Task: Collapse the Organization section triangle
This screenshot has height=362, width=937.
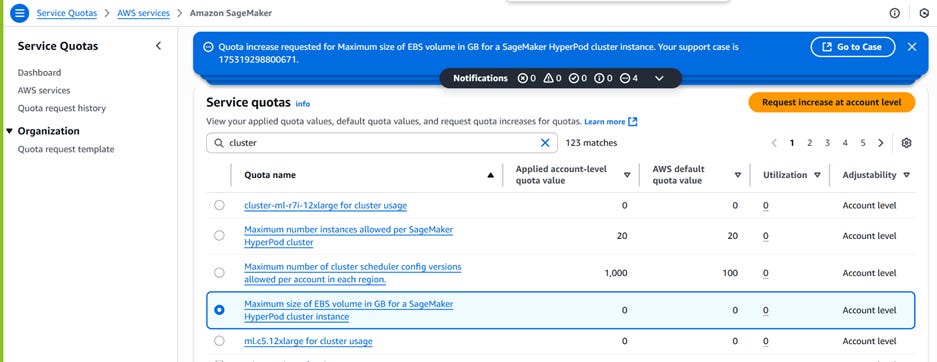Action: click(x=9, y=131)
